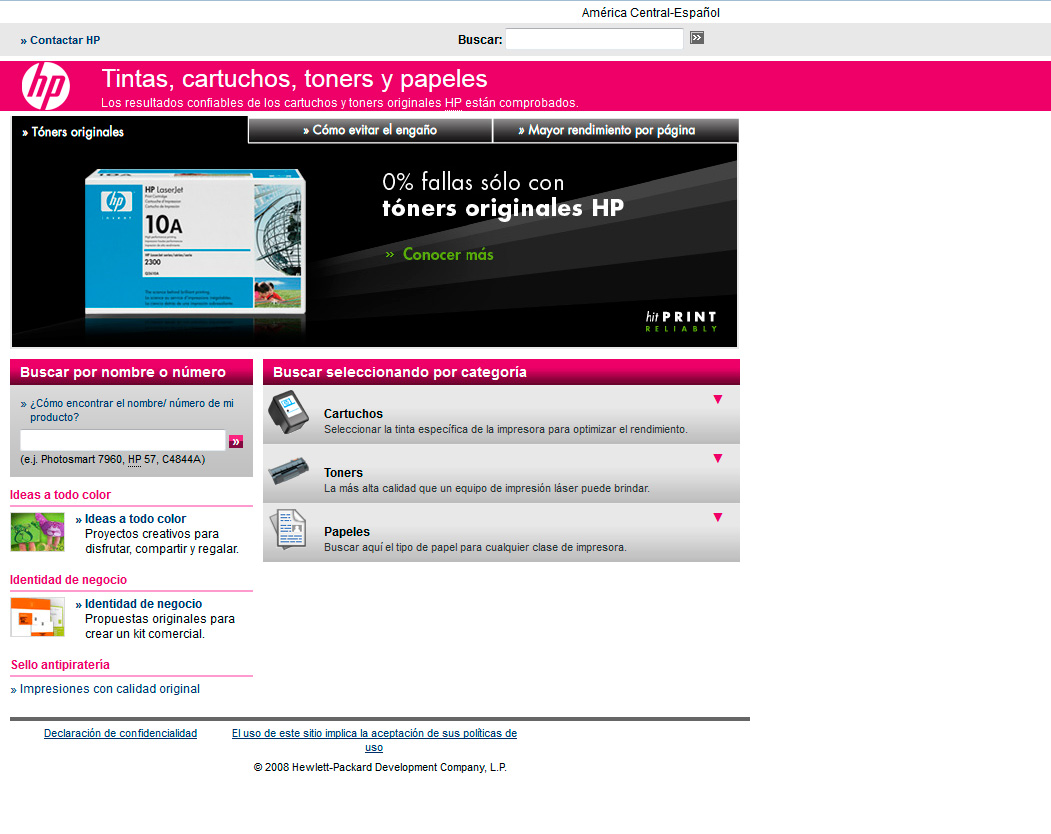
Task: Open Mayor rendimiento por página tab
Action: 616,130
